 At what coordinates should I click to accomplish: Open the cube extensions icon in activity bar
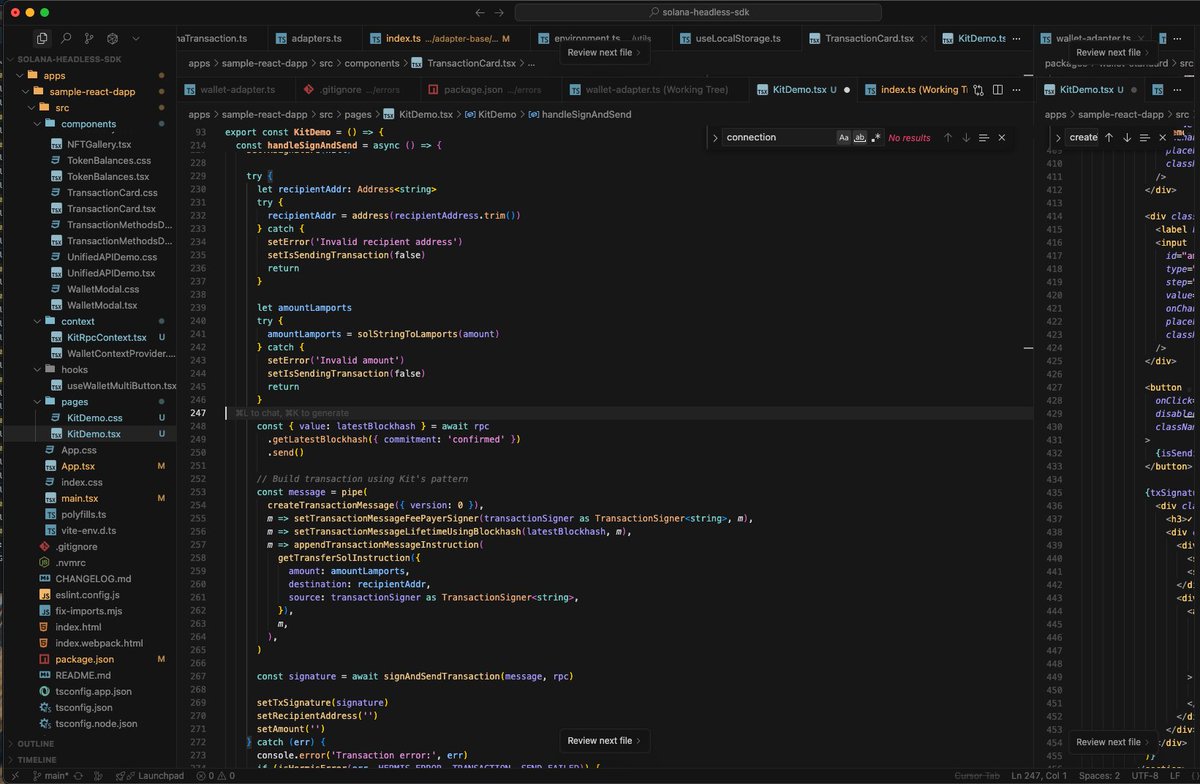point(112,38)
